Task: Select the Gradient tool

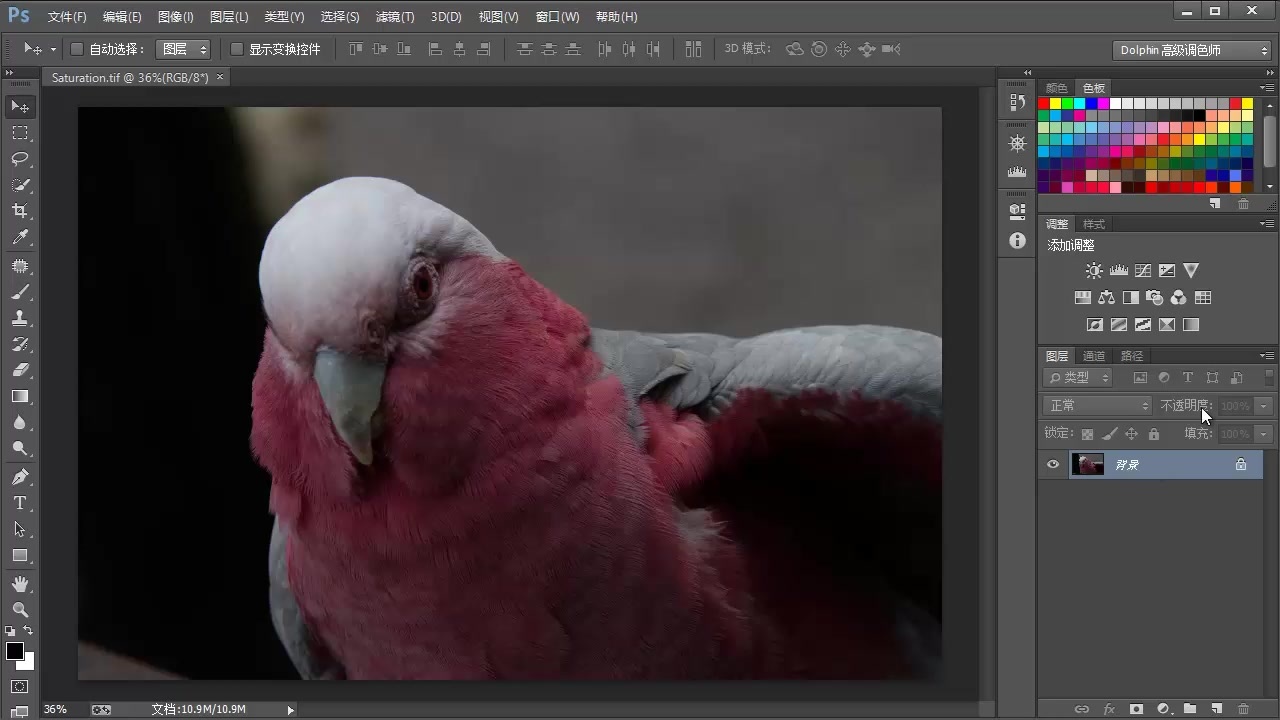Action: tap(20, 396)
